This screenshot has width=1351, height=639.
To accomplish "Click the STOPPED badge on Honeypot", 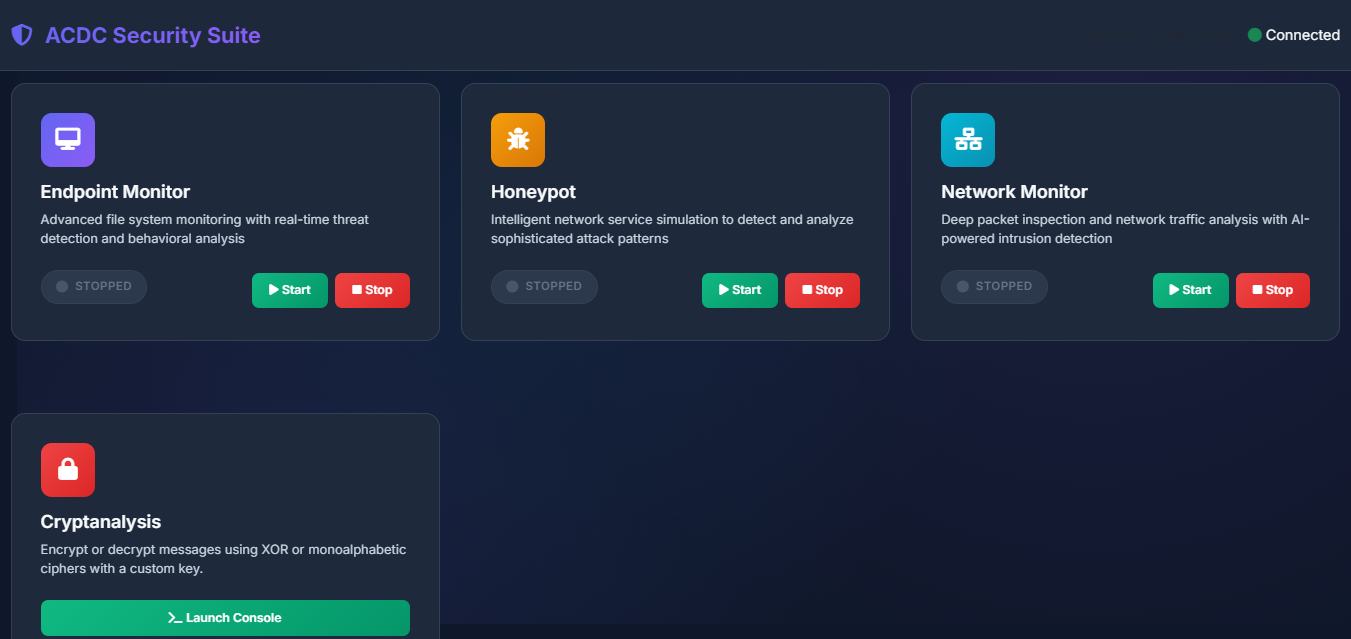I will tap(544, 286).
